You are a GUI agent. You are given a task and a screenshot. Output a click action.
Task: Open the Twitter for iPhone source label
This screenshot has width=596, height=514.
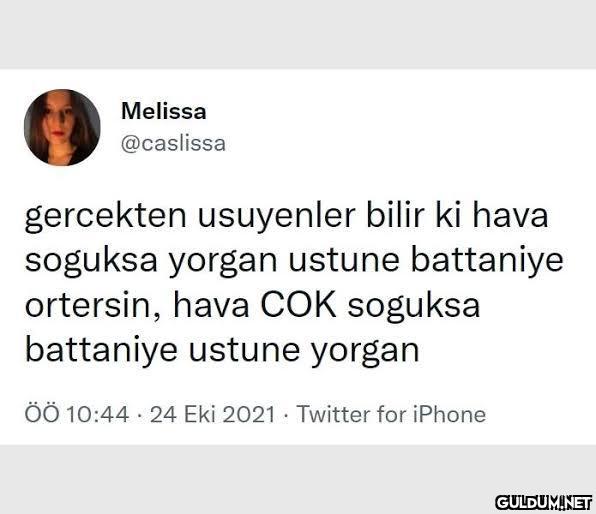tap(391, 414)
